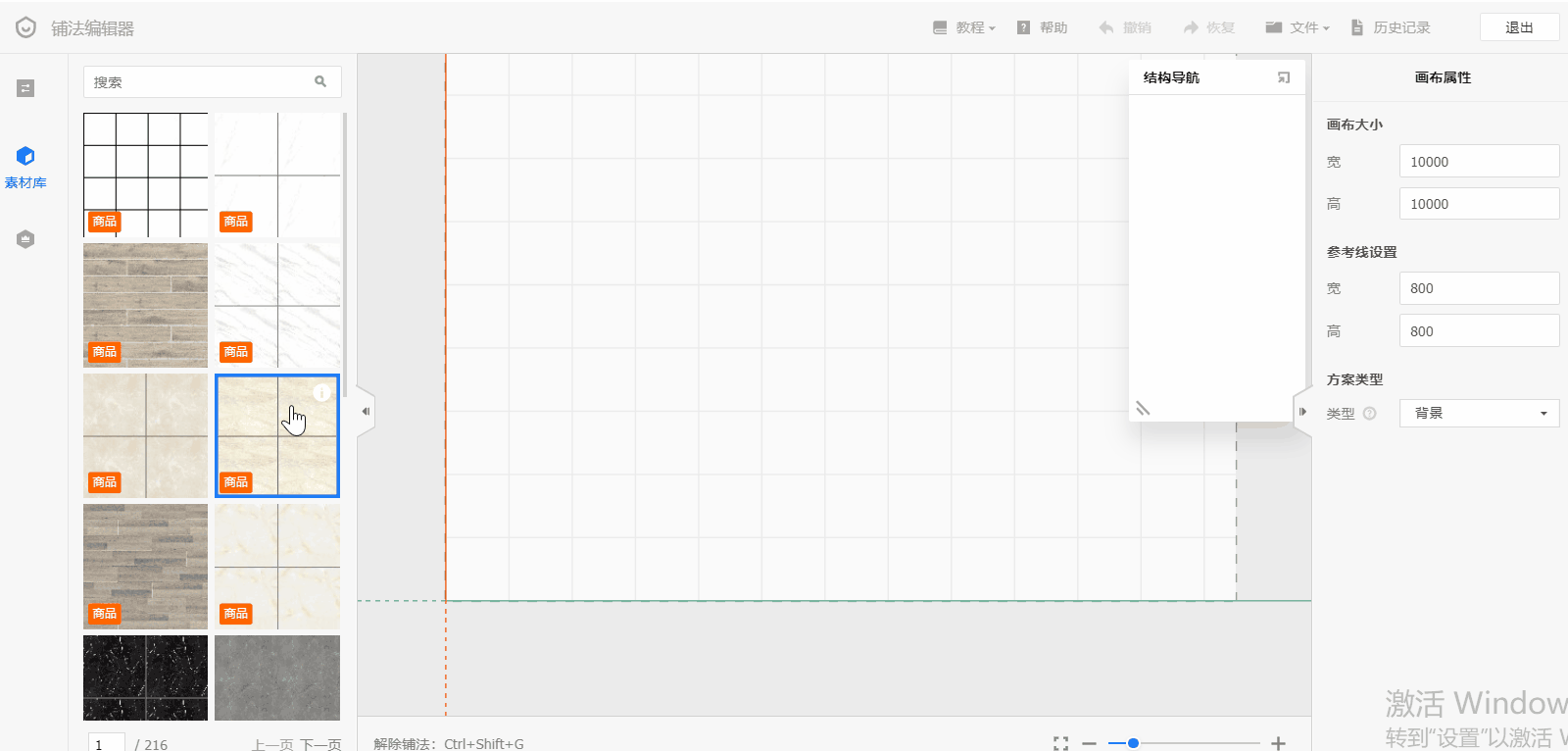This screenshot has width=1568, height=751.
Task: Open the 类型 dropdown showing 背景
Action: coord(1479,414)
